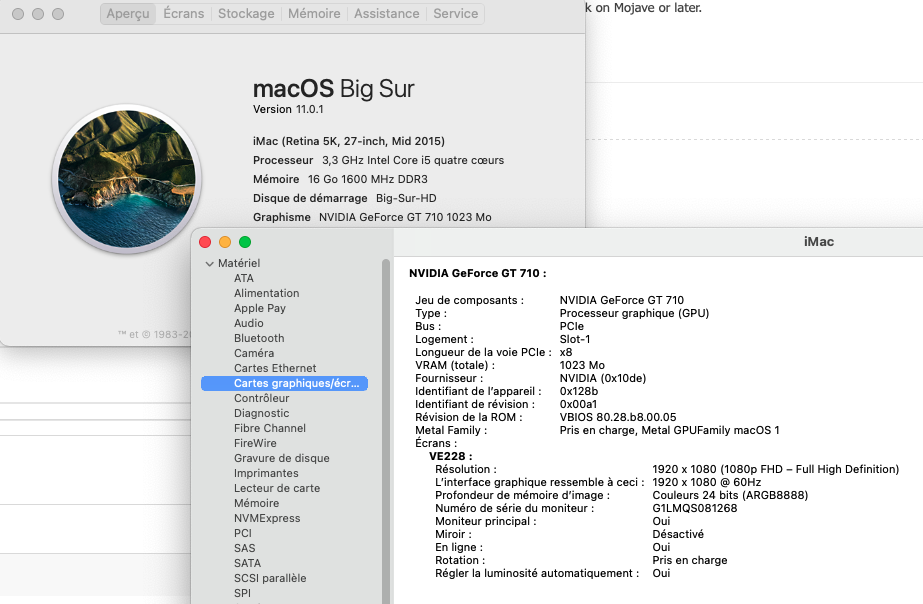Click the device ID 0x128b value
This screenshot has height=604, width=923.
point(579,391)
